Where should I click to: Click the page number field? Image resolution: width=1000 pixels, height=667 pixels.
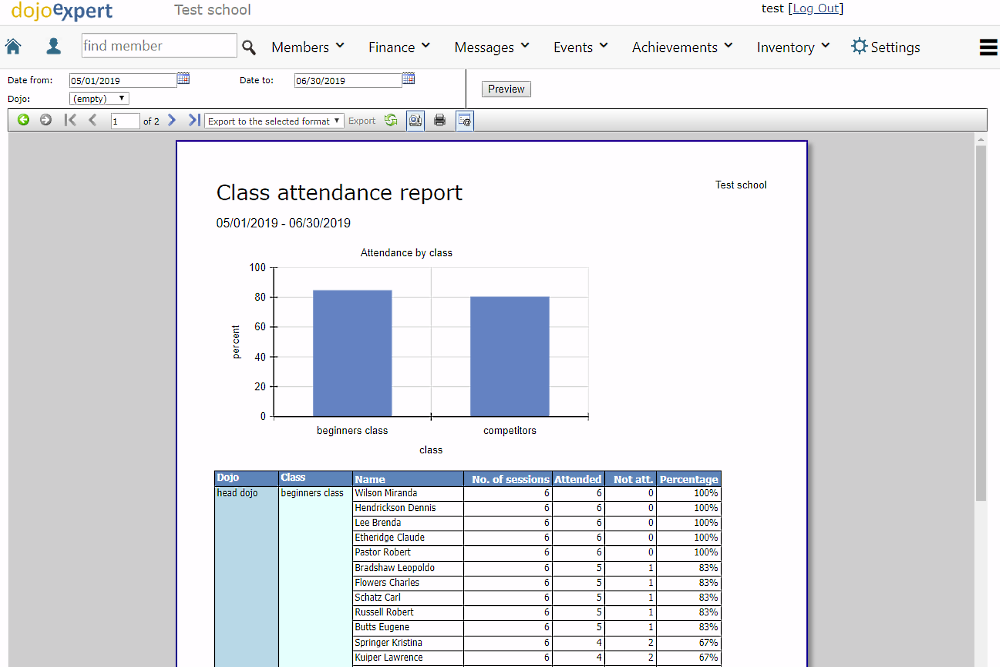[125, 121]
